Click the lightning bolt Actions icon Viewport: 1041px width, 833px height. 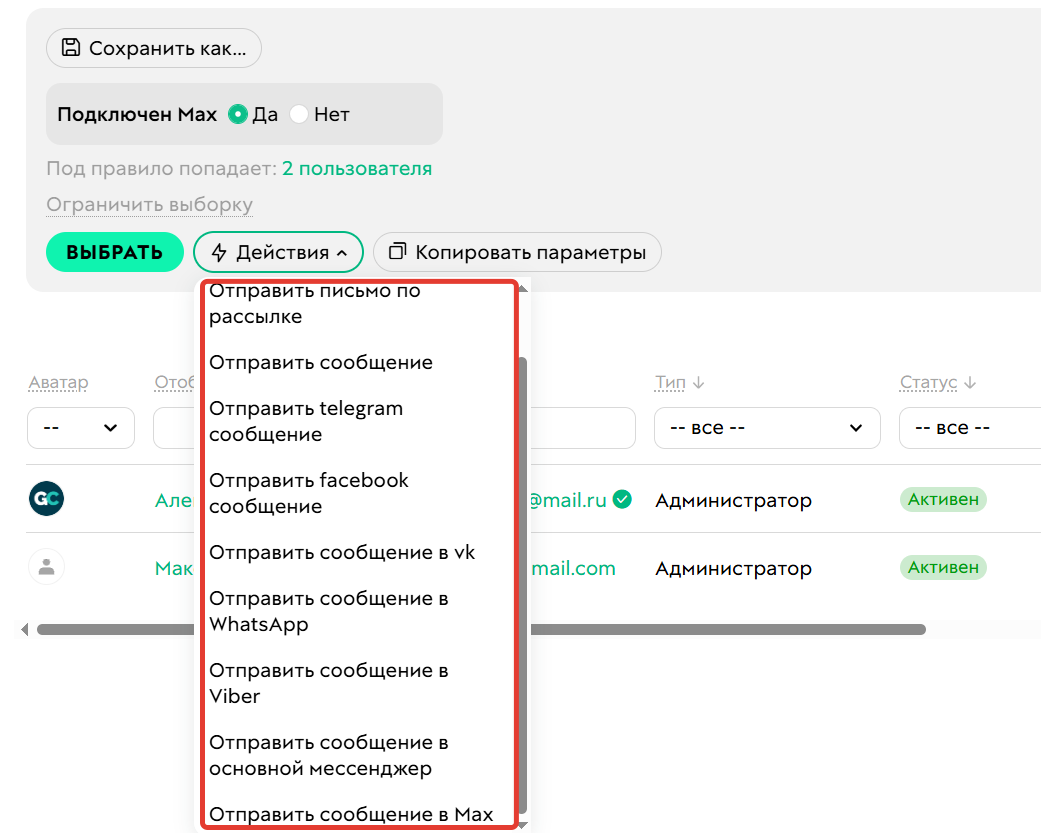tap(219, 253)
